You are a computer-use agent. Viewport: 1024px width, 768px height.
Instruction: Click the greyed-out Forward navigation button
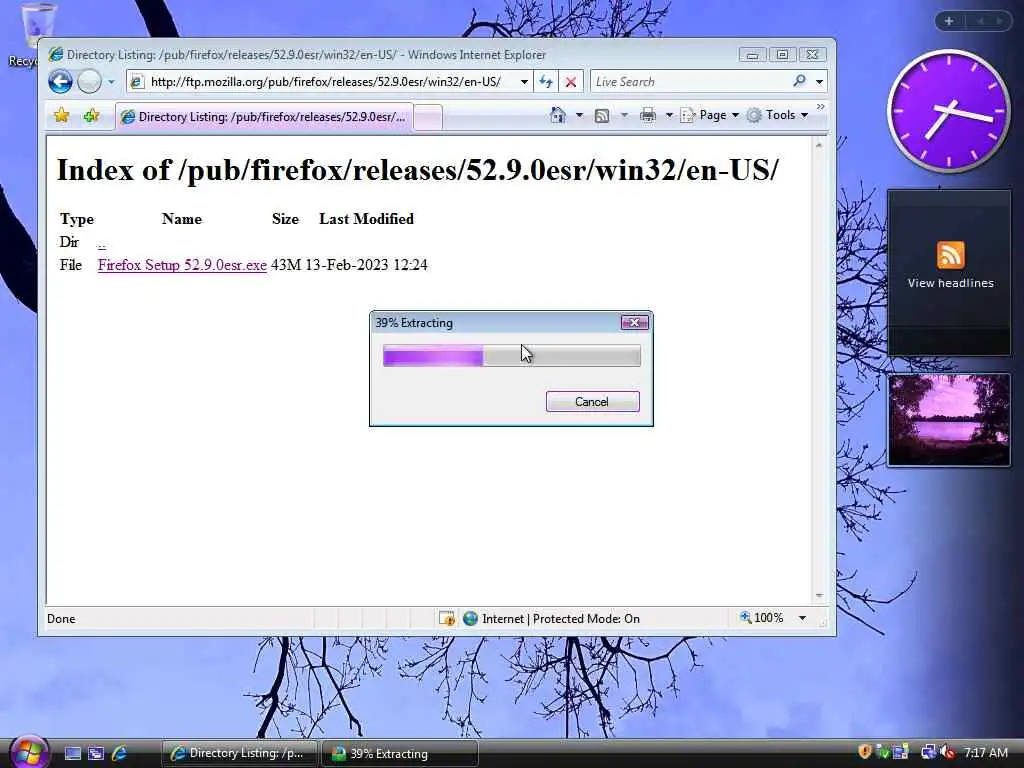coord(89,82)
